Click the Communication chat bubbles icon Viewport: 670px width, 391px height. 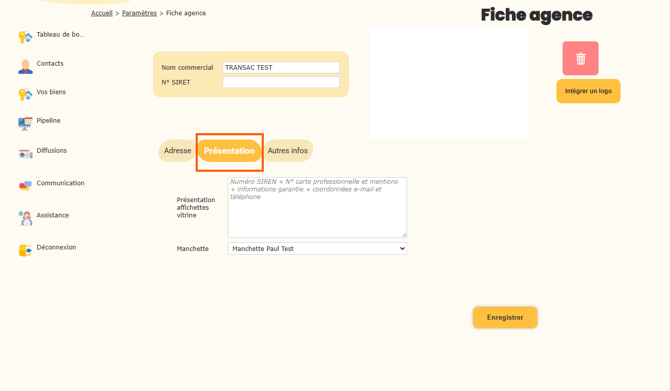click(x=25, y=185)
